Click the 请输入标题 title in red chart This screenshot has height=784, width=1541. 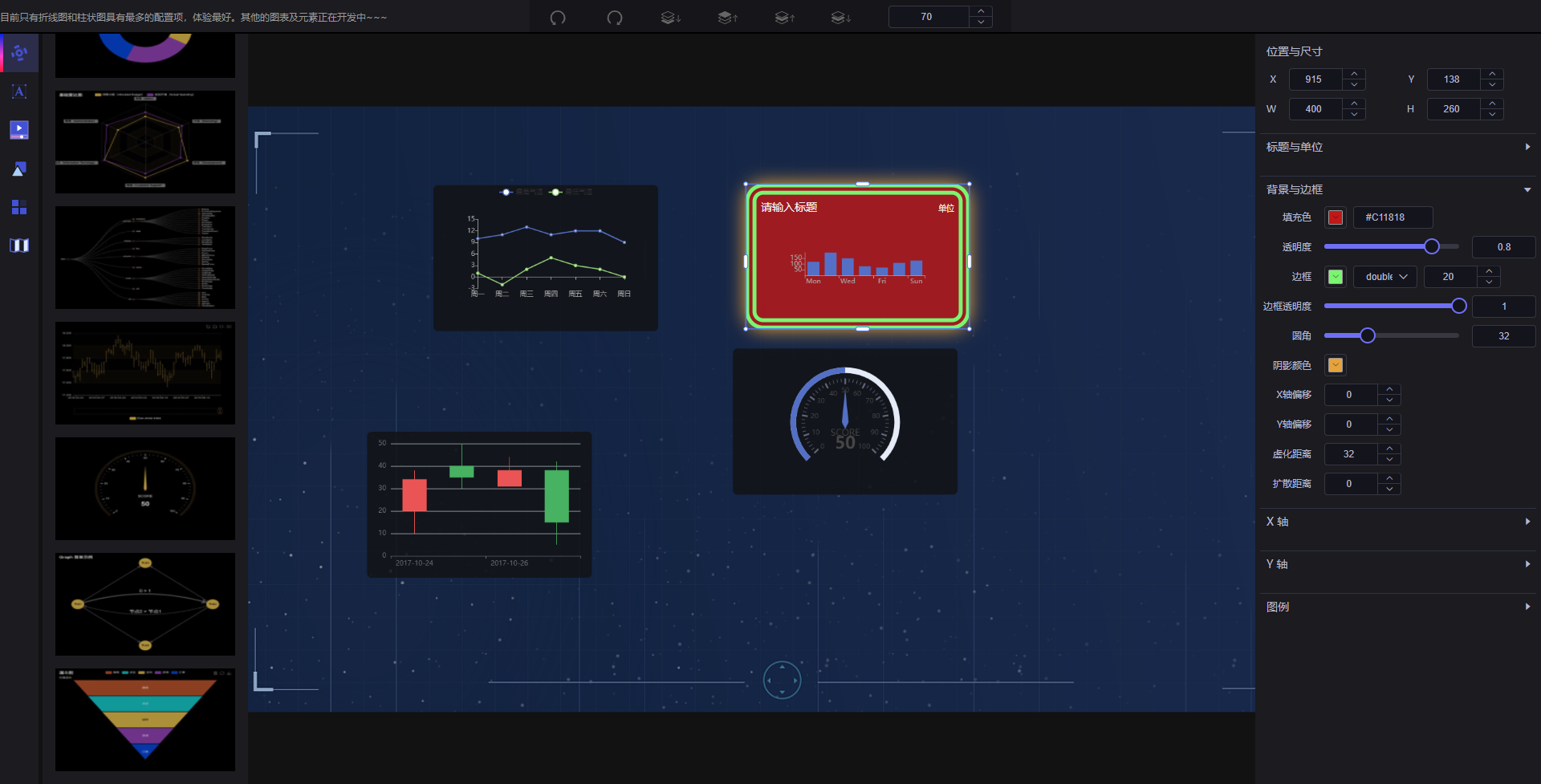pos(789,207)
